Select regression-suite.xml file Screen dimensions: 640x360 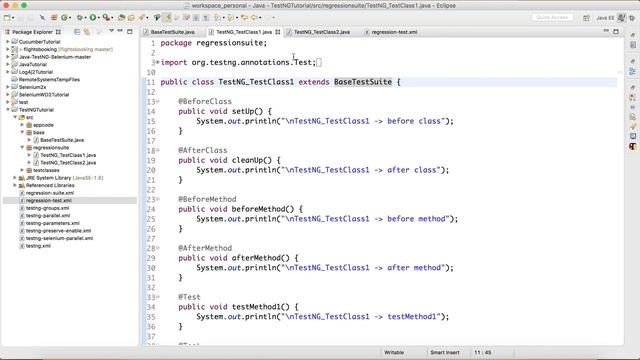point(50,193)
